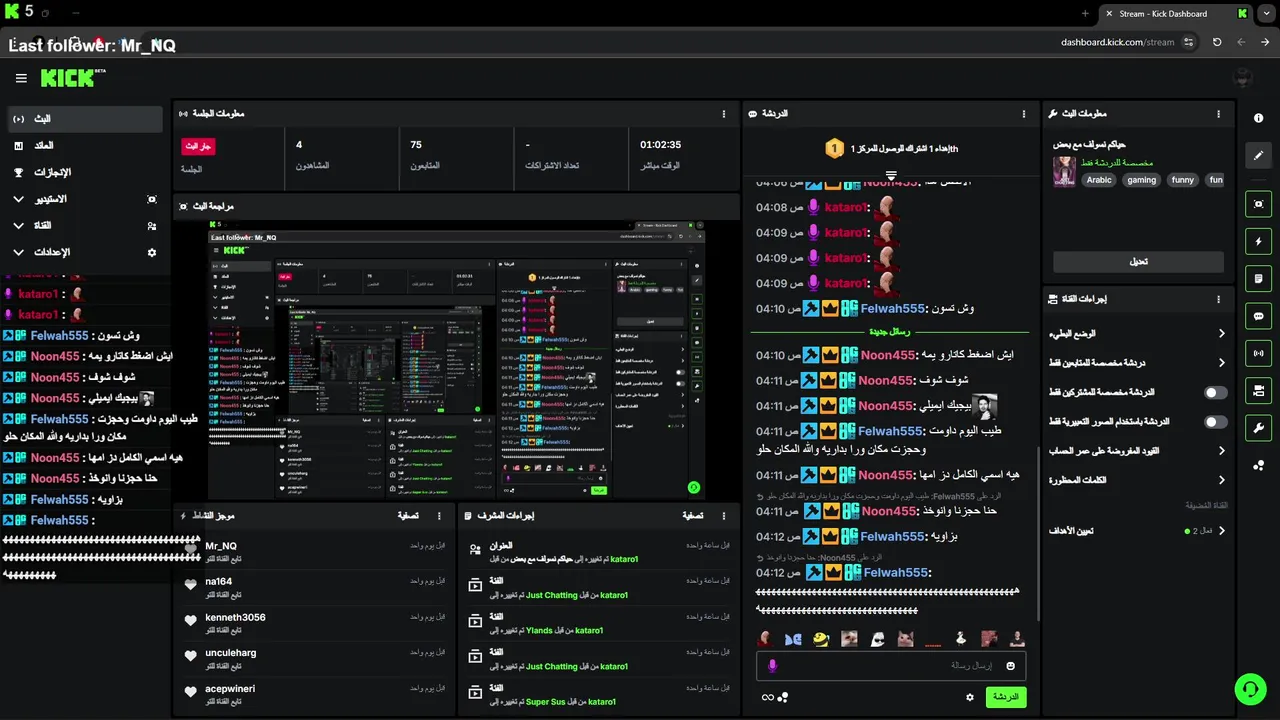Click the pencil edit icon in right sidebar
The width and height of the screenshot is (1280, 720).
click(x=1258, y=156)
